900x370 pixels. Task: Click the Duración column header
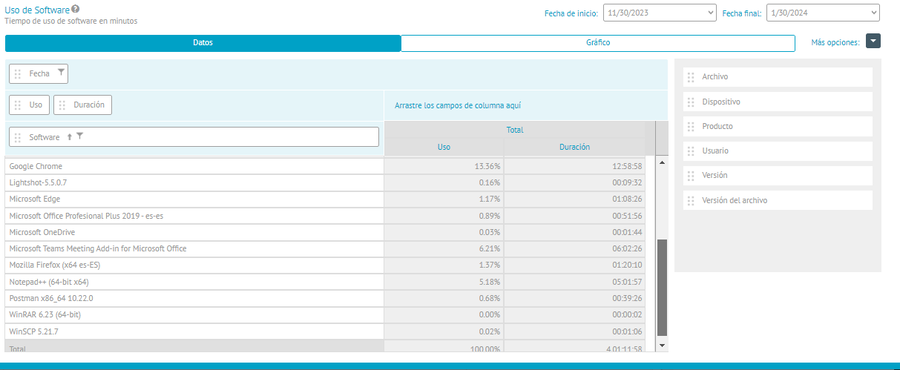point(575,147)
